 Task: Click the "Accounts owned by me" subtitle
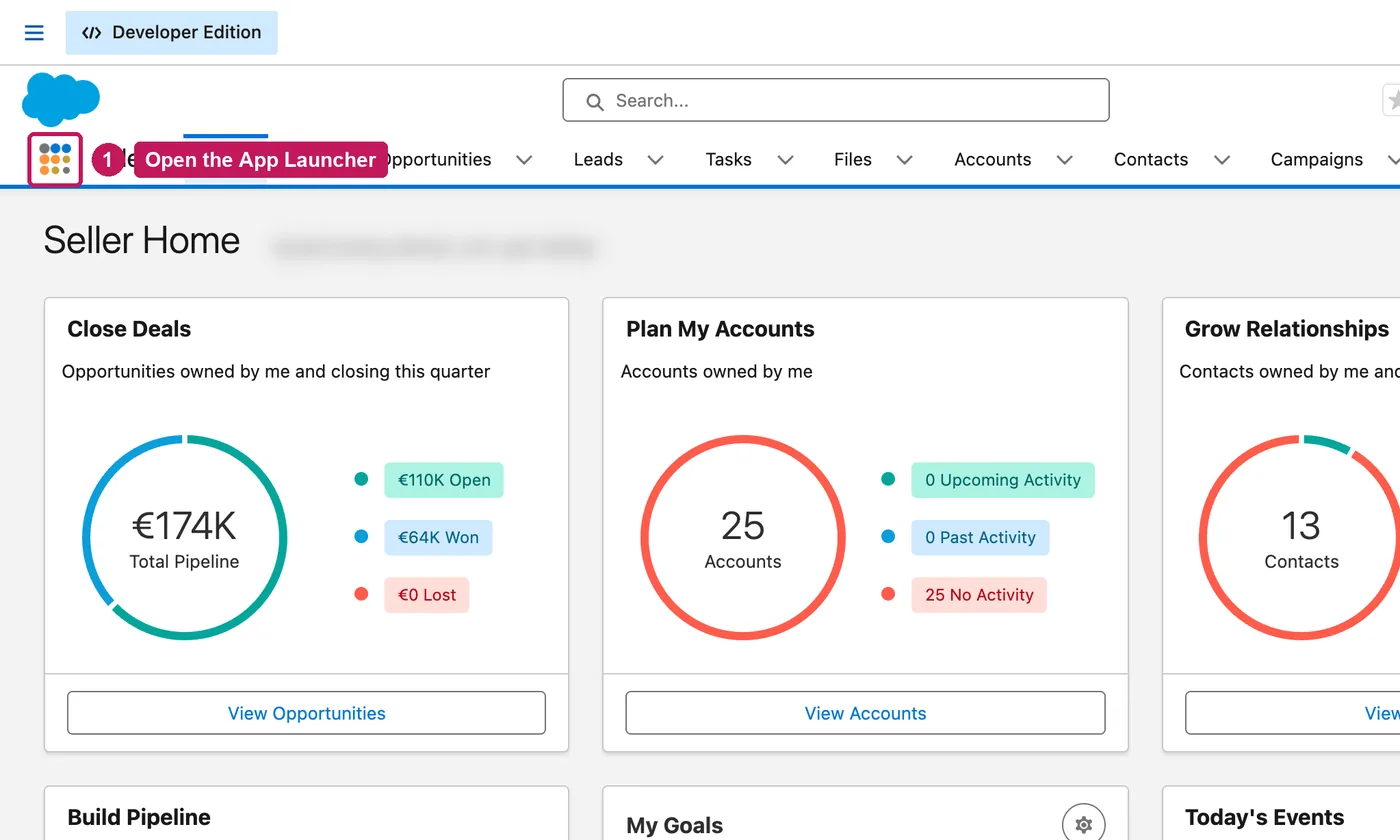[717, 372]
